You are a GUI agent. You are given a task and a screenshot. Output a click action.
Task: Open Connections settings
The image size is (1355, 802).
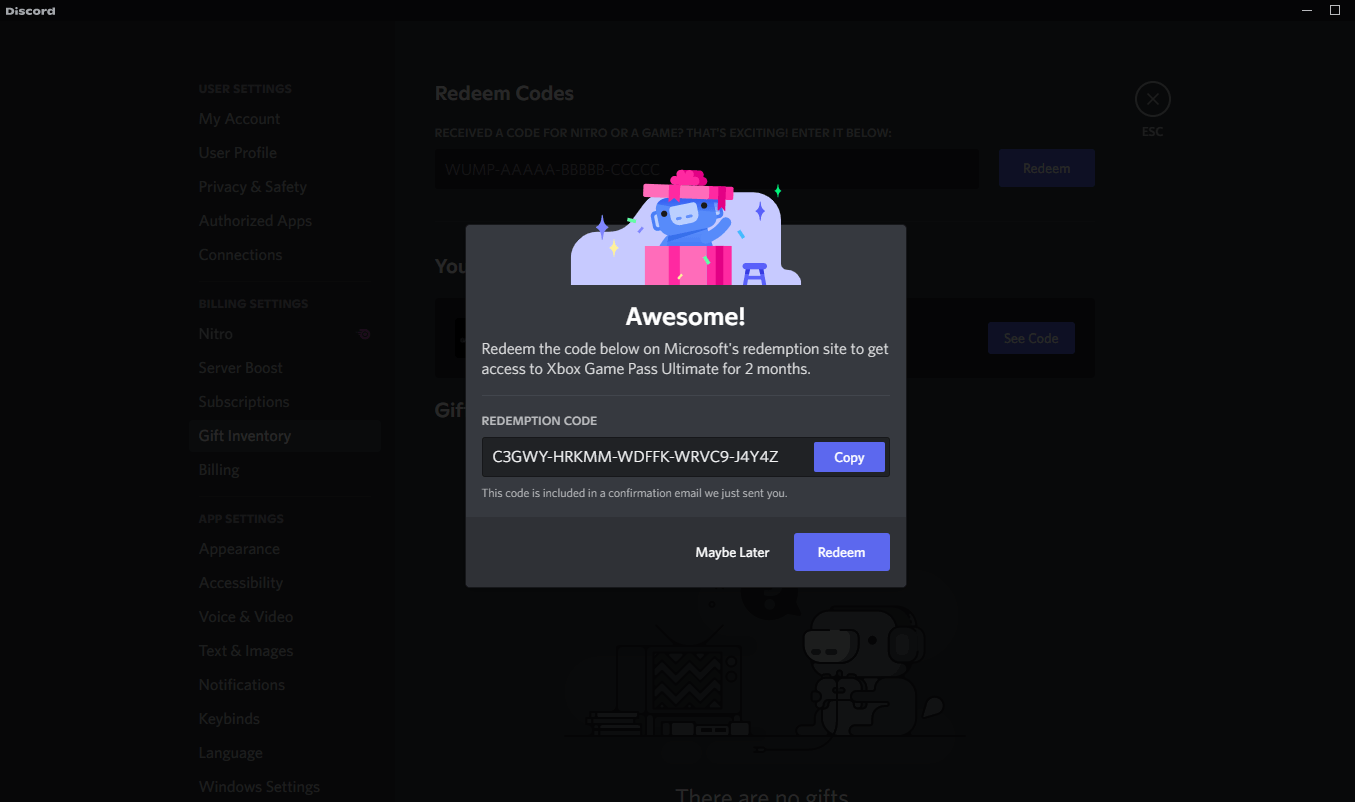coord(284,255)
